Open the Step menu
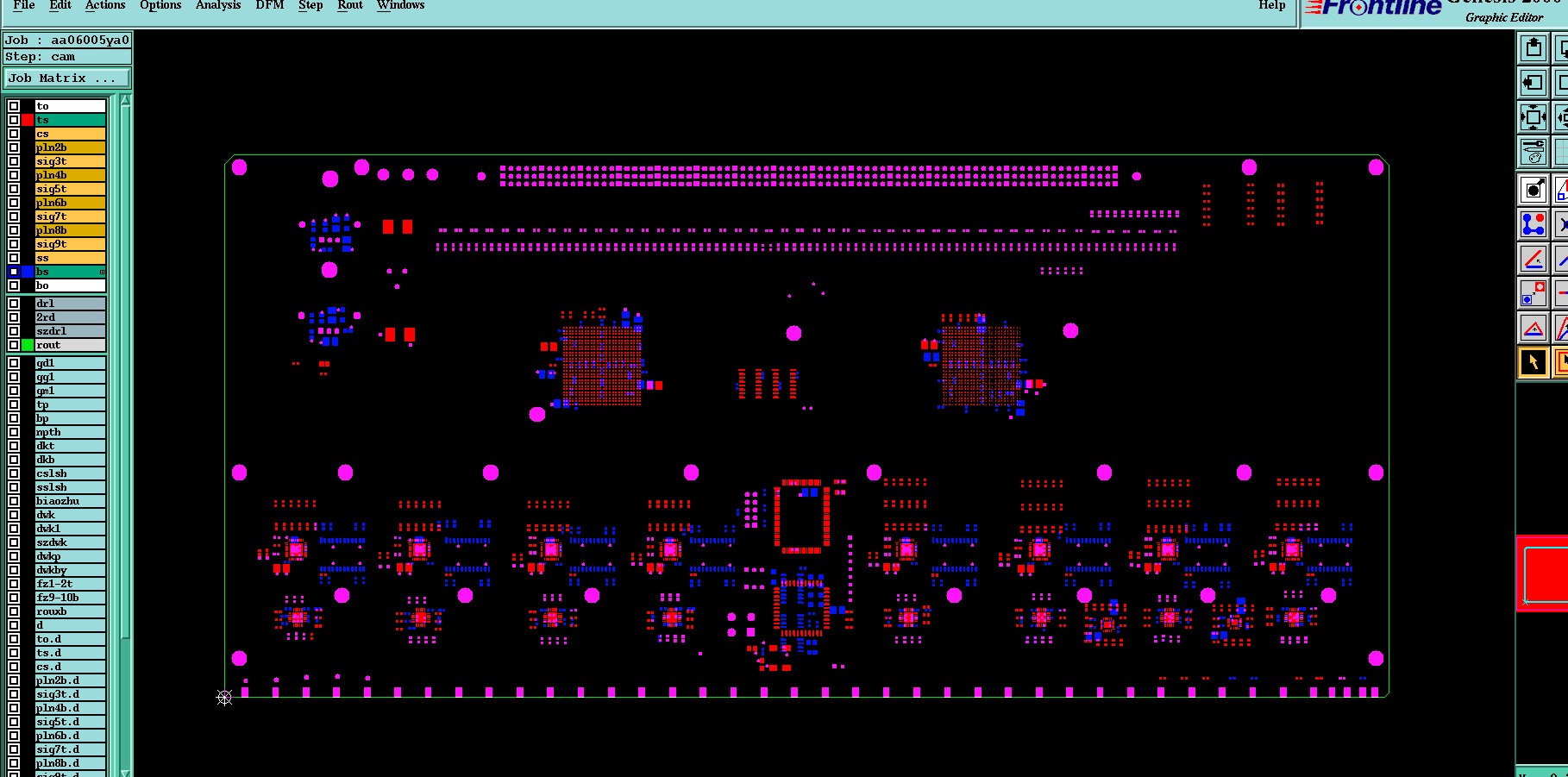The image size is (1568, 777). (x=310, y=5)
